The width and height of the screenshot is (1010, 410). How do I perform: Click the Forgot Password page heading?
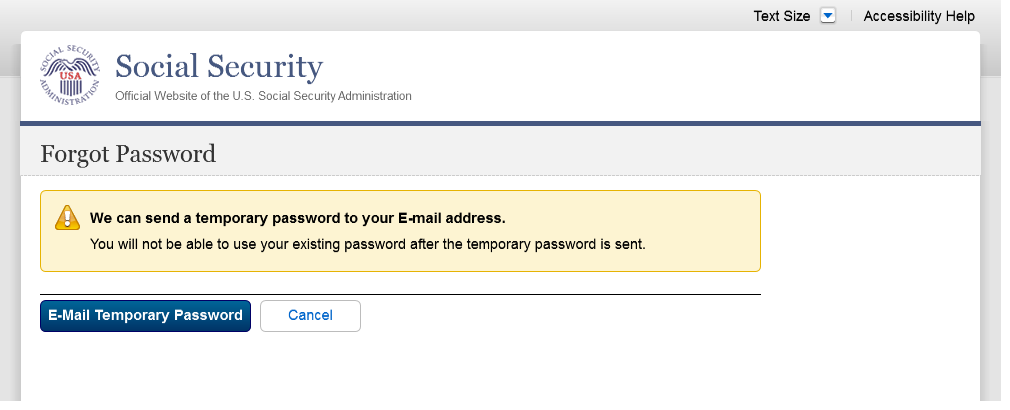128,154
